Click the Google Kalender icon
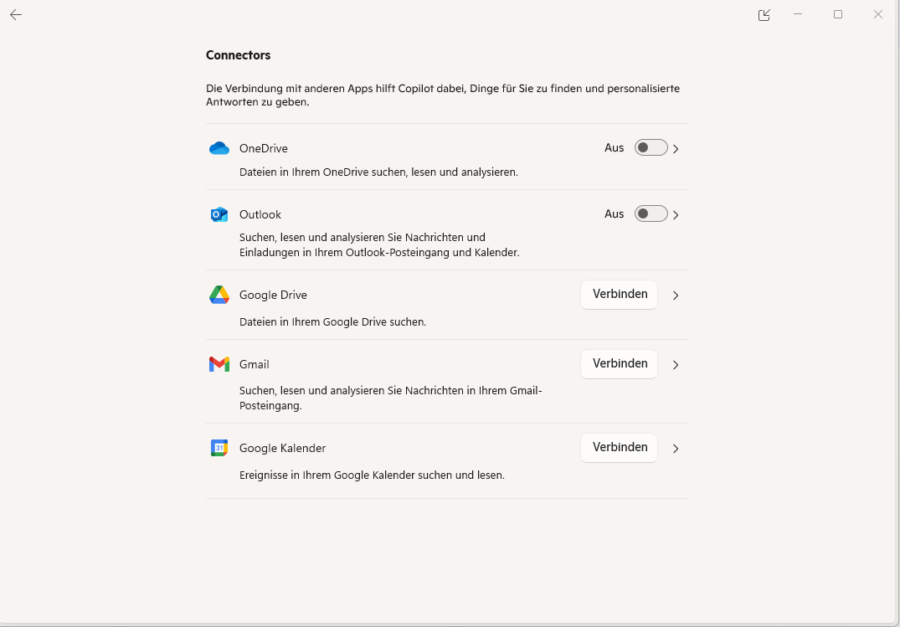The image size is (900, 627). click(219, 448)
